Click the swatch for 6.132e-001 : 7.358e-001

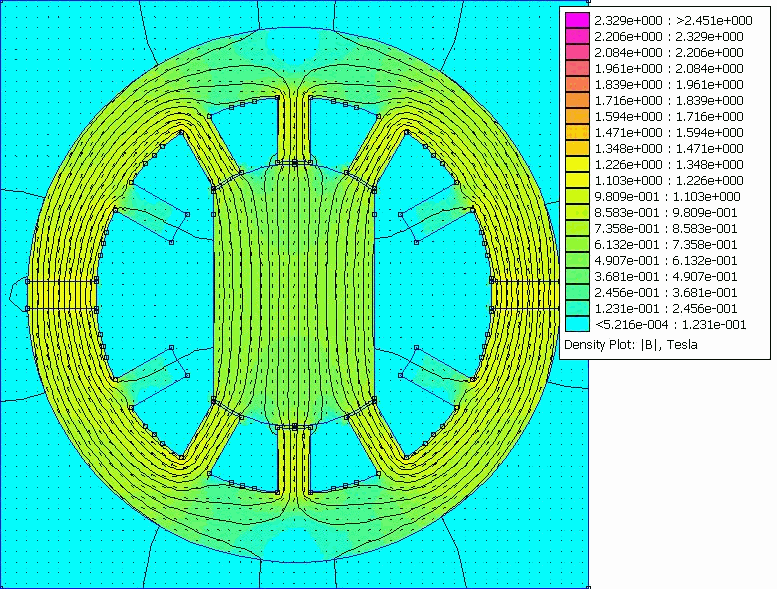pos(577,245)
